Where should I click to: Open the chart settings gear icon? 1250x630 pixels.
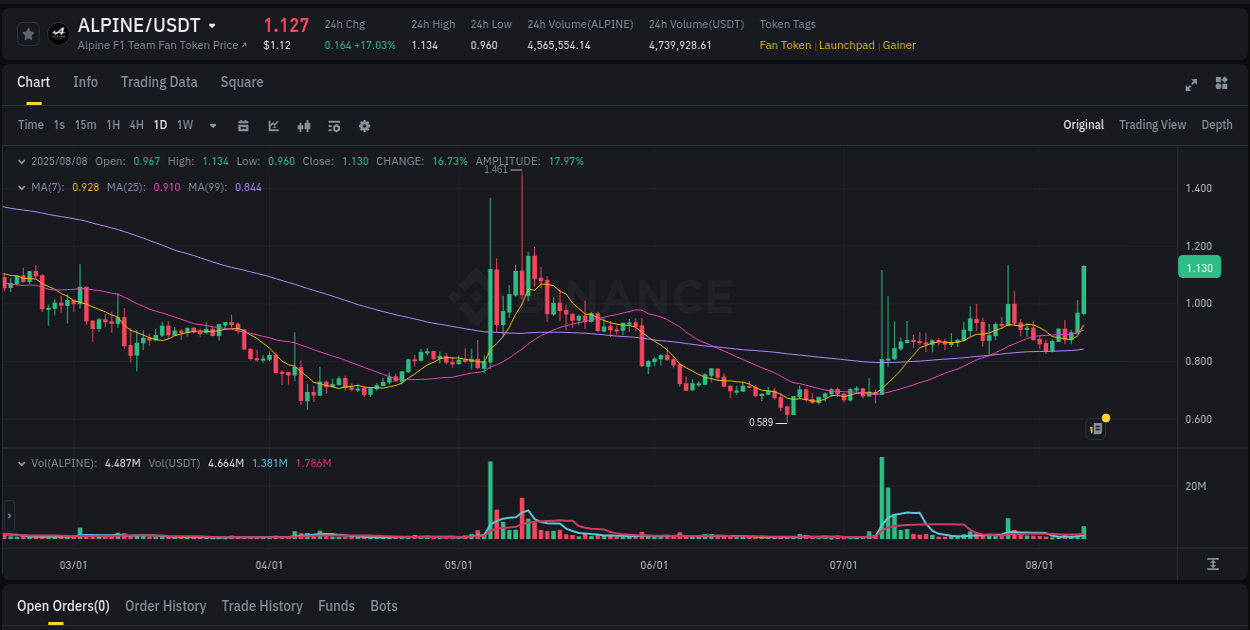click(364, 126)
